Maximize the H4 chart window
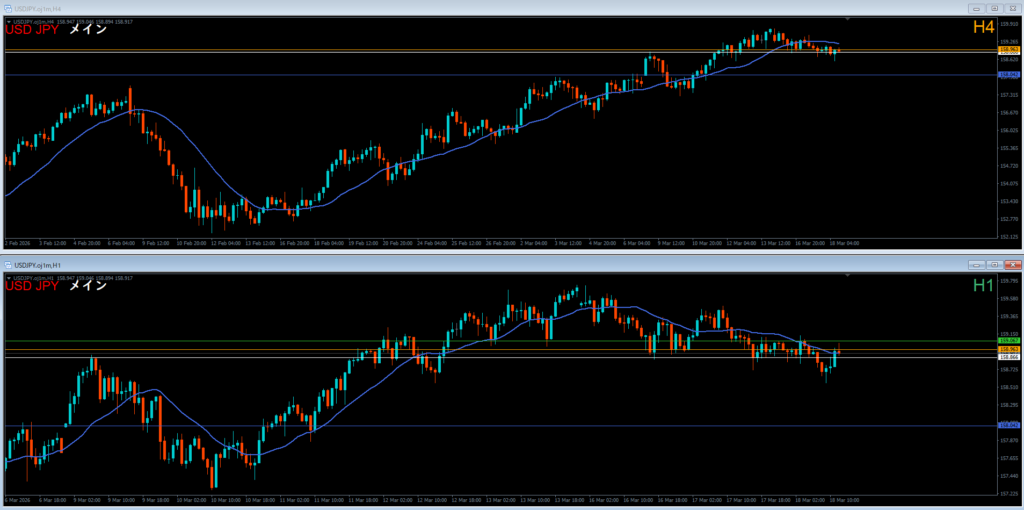The height and width of the screenshot is (510, 1024). point(994,8)
